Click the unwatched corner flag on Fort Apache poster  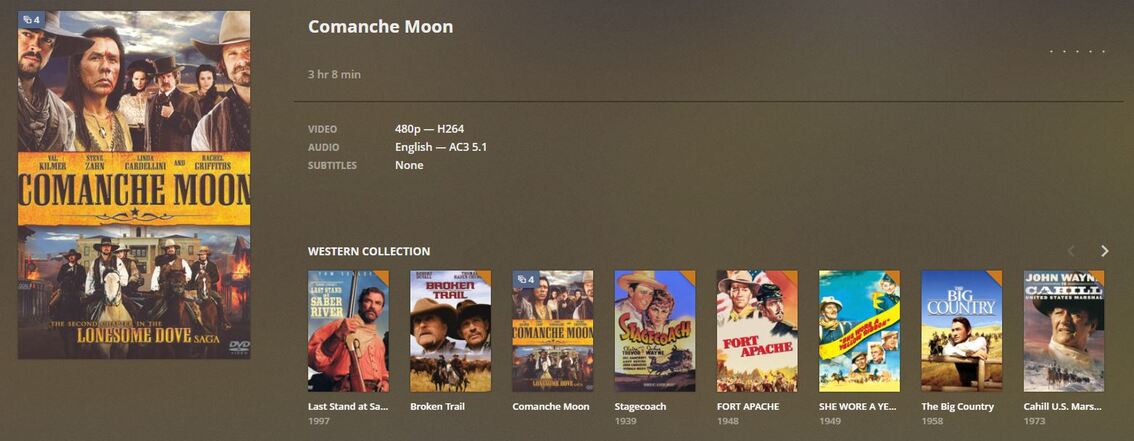793,275
